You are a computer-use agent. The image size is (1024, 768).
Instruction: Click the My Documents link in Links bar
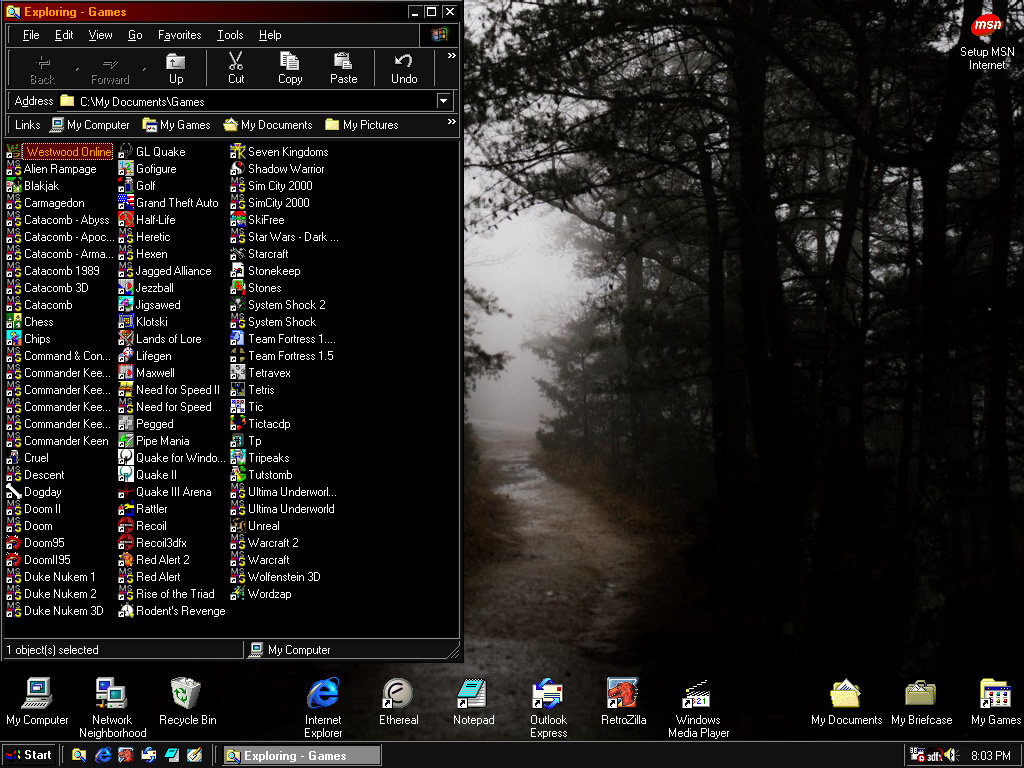point(268,125)
